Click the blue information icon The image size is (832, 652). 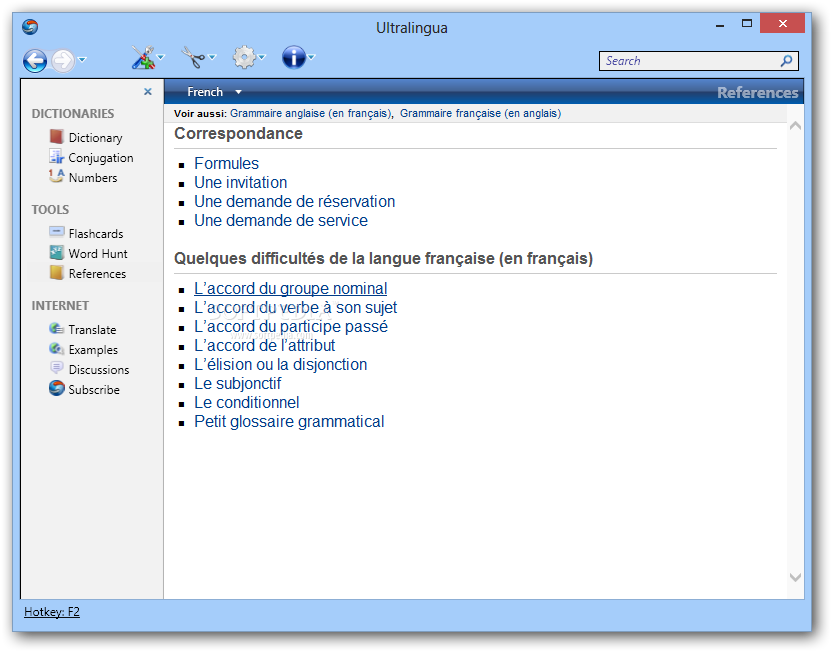coord(294,57)
